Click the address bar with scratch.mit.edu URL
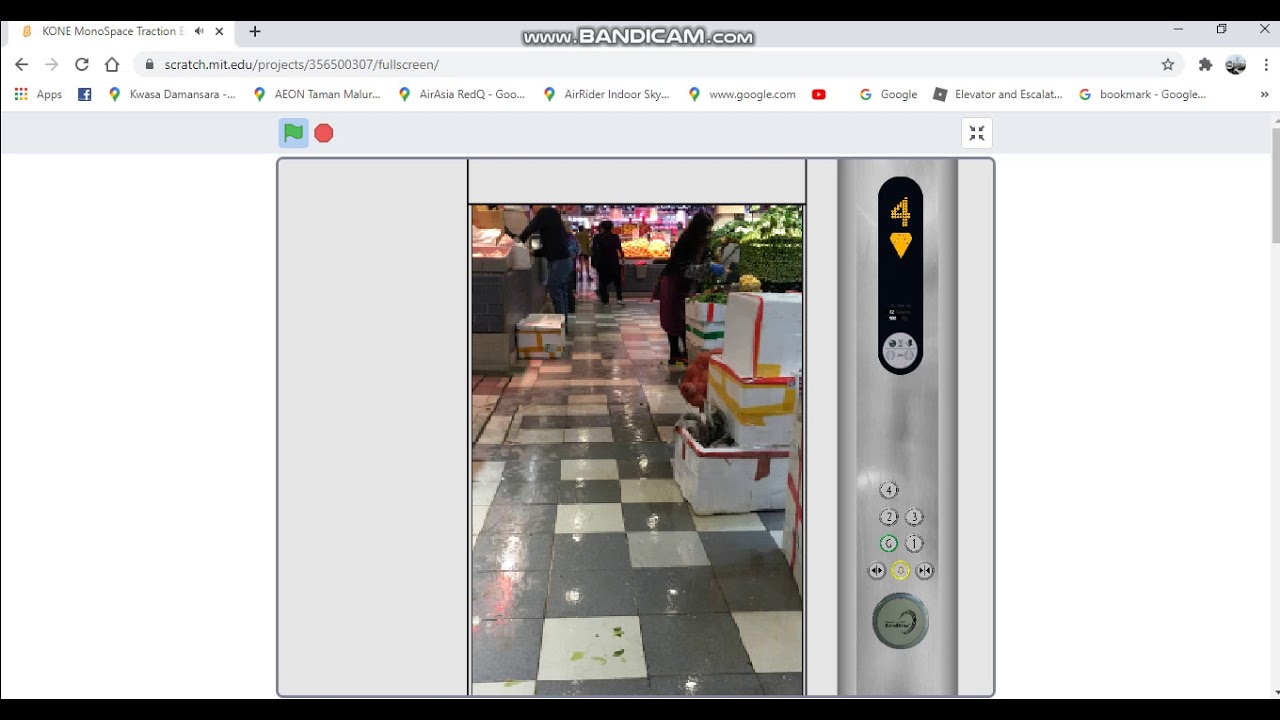 click(x=660, y=64)
